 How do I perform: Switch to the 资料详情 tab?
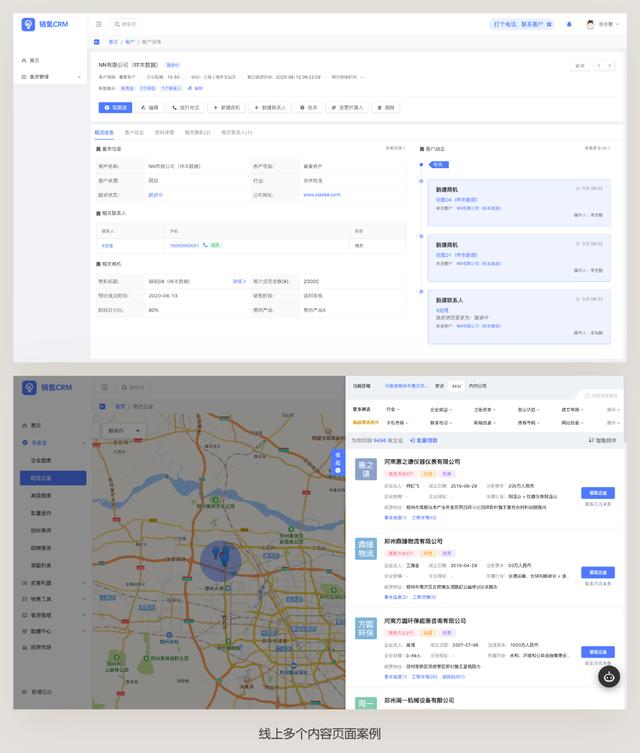click(x=164, y=132)
